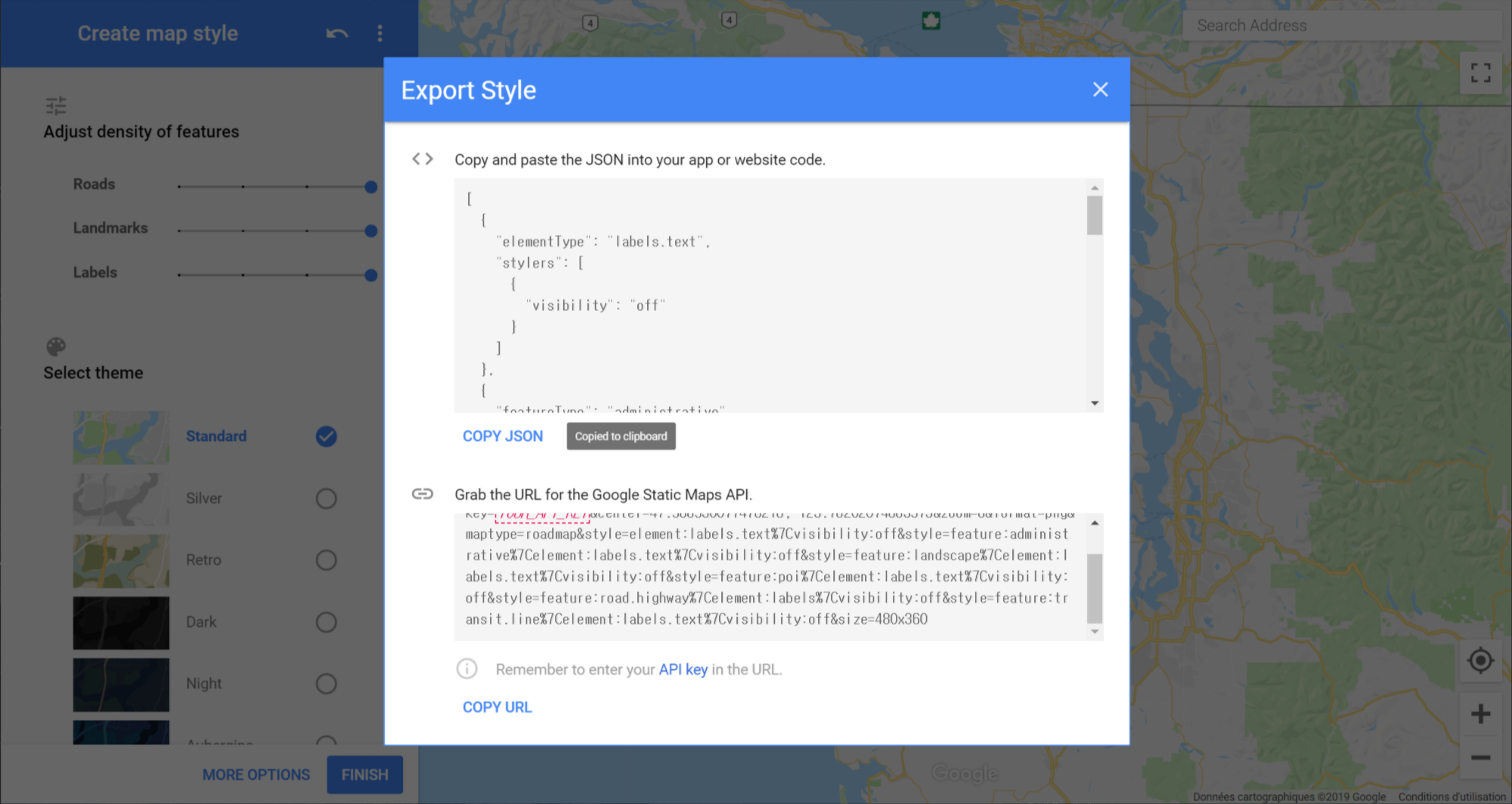Open Conditions d'utilisation link
This screenshot has width=1512, height=804.
coord(1452,797)
